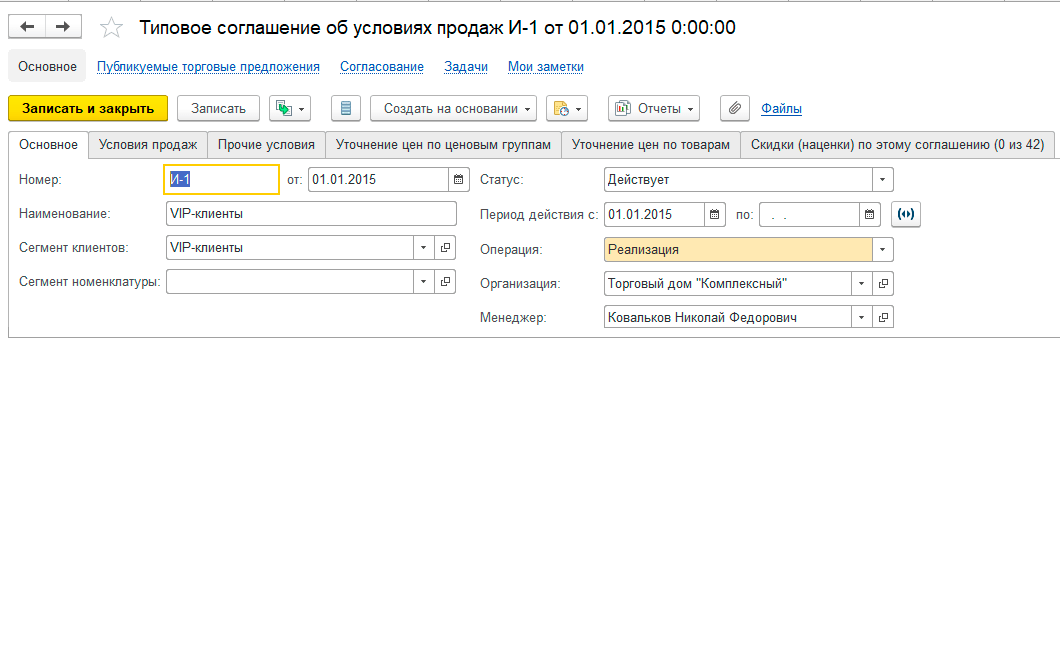Open Публикуемые торговые предложения link
The width and height of the screenshot is (1060, 649).
[208, 67]
